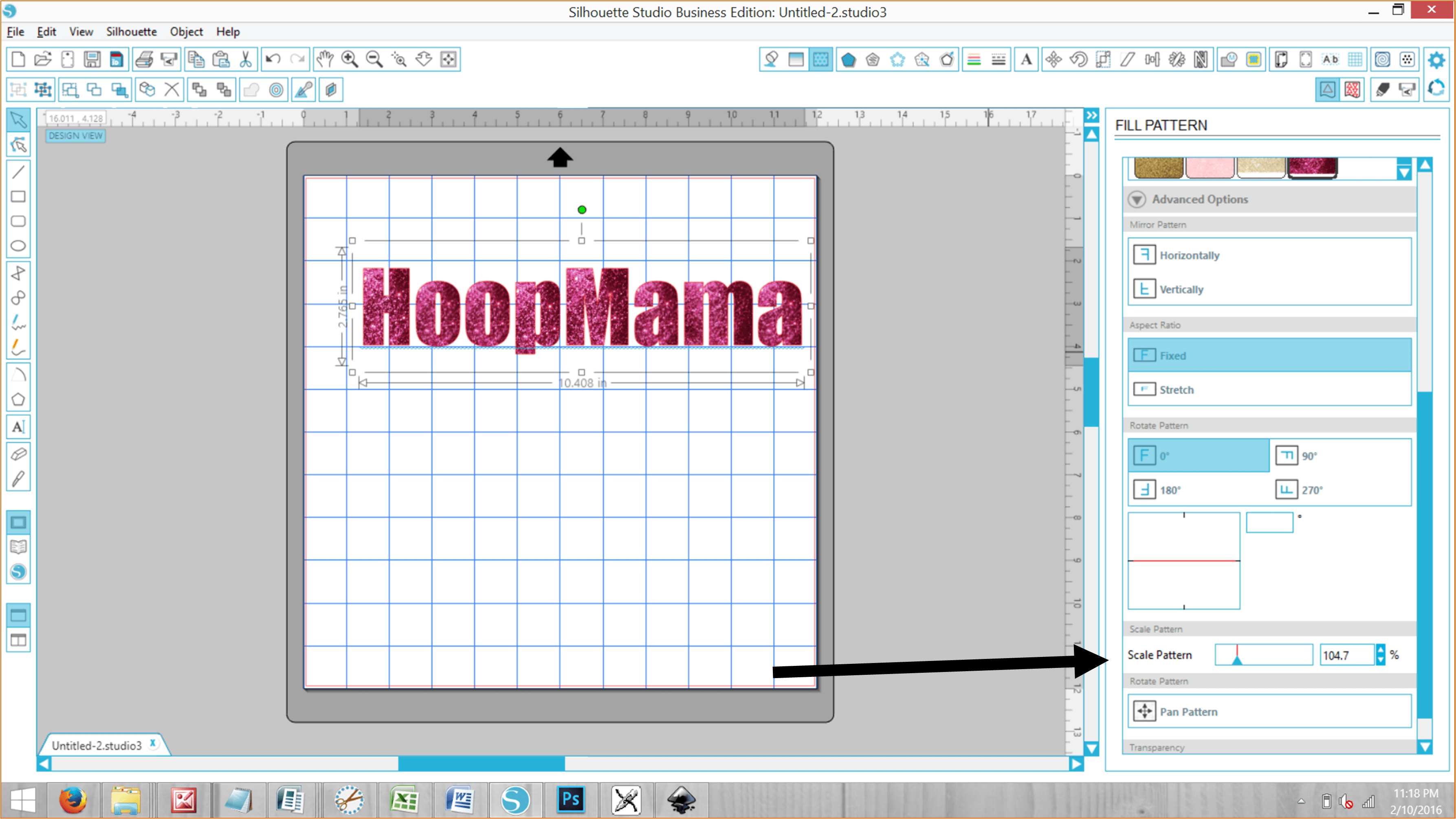Select Fixed aspect ratio
1456x819 pixels.
point(1269,355)
